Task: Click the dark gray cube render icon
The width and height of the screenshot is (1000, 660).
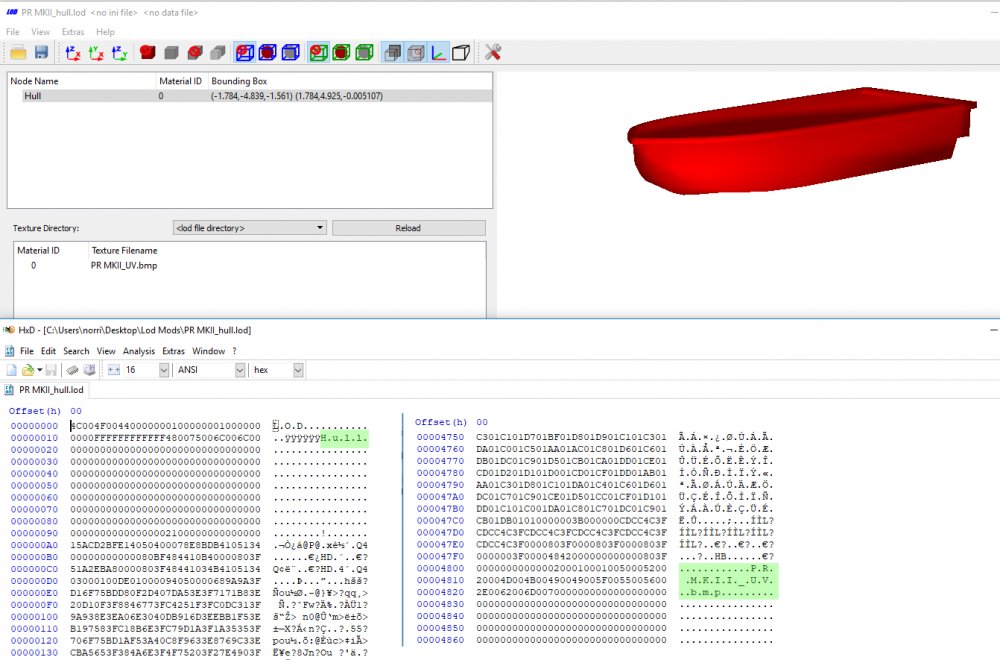Action: [171, 52]
